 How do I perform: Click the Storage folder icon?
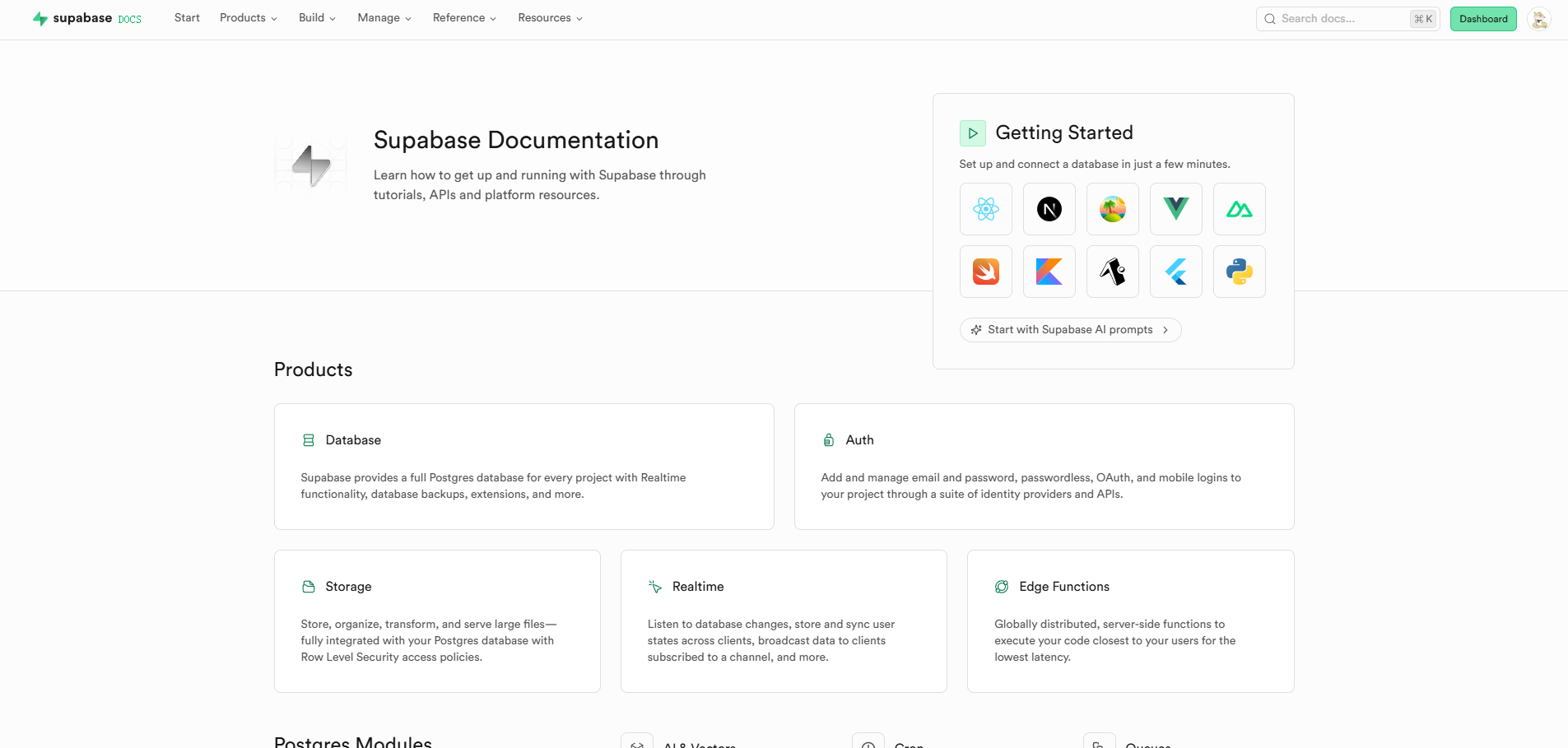pos(309,587)
